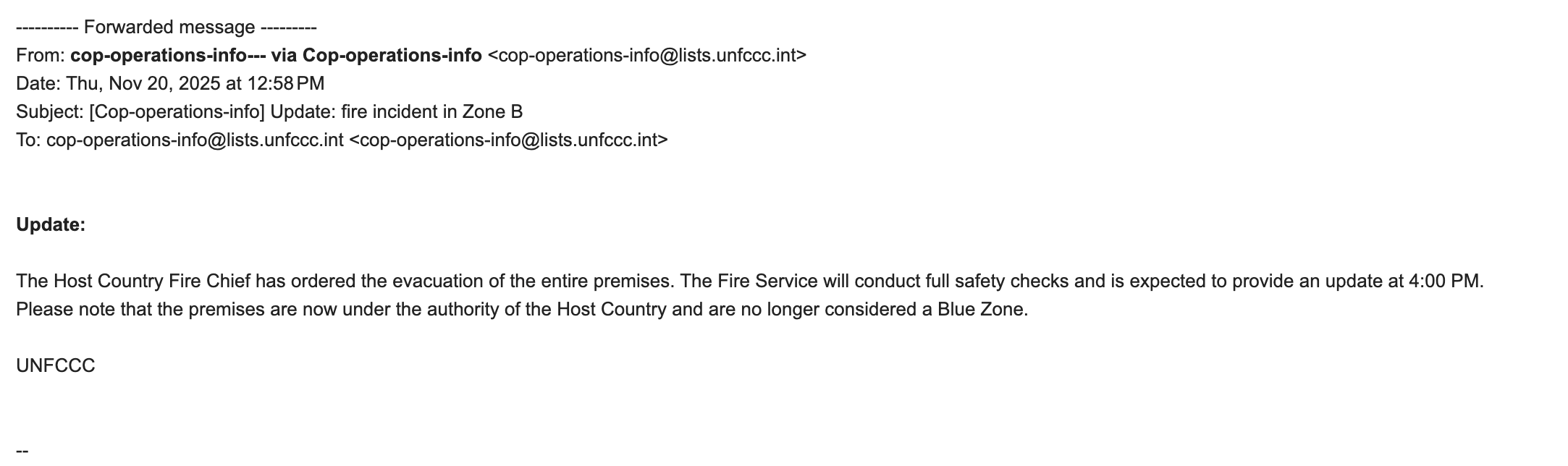Screen dimensions: 1568x466
Task: Click the "12:58 PM" timestamp
Action: (x=286, y=83)
